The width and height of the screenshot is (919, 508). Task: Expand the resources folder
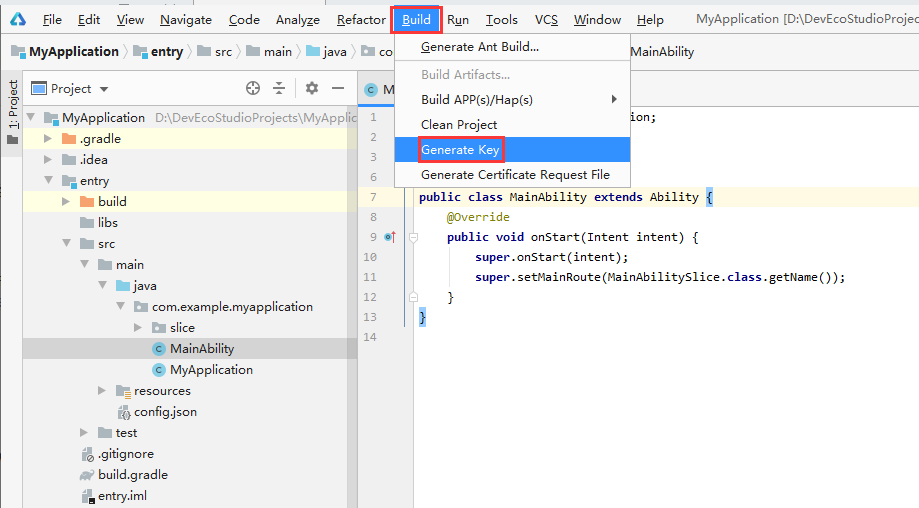[x=102, y=390]
